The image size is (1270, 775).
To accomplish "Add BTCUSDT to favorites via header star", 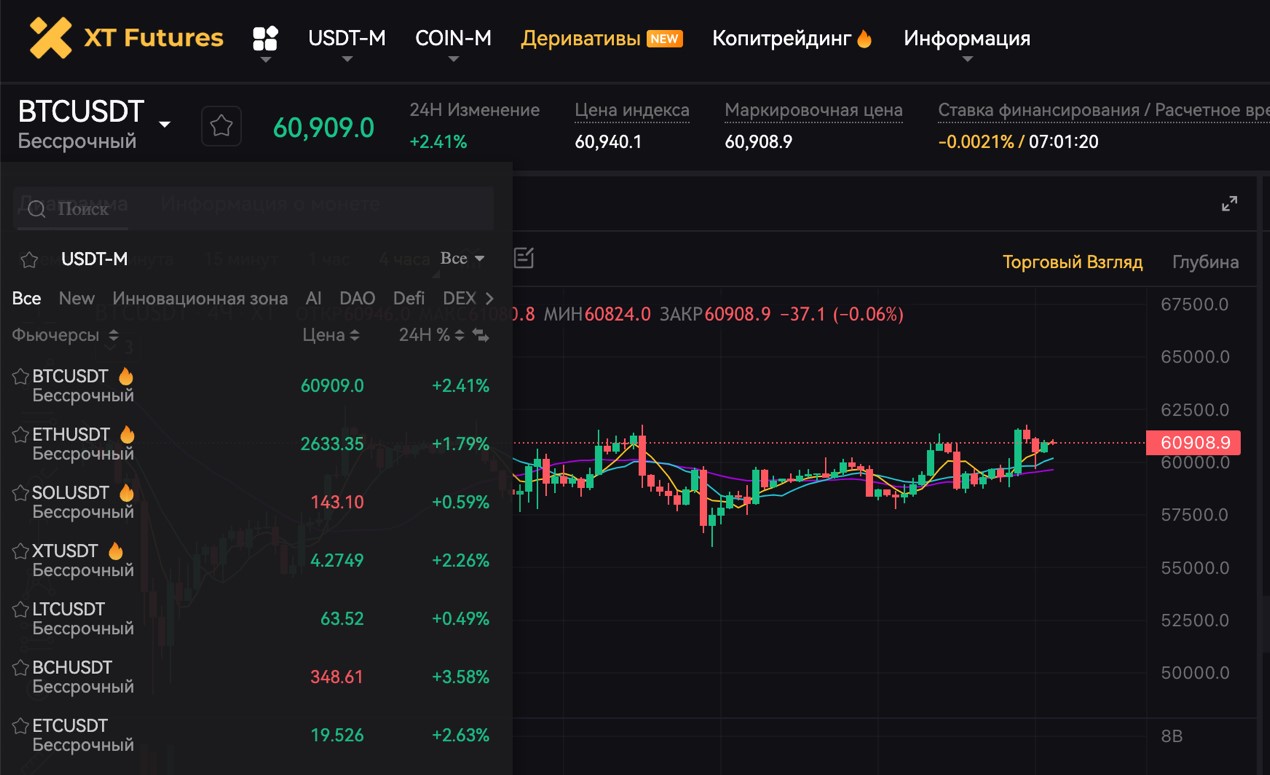I will (x=221, y=127).
